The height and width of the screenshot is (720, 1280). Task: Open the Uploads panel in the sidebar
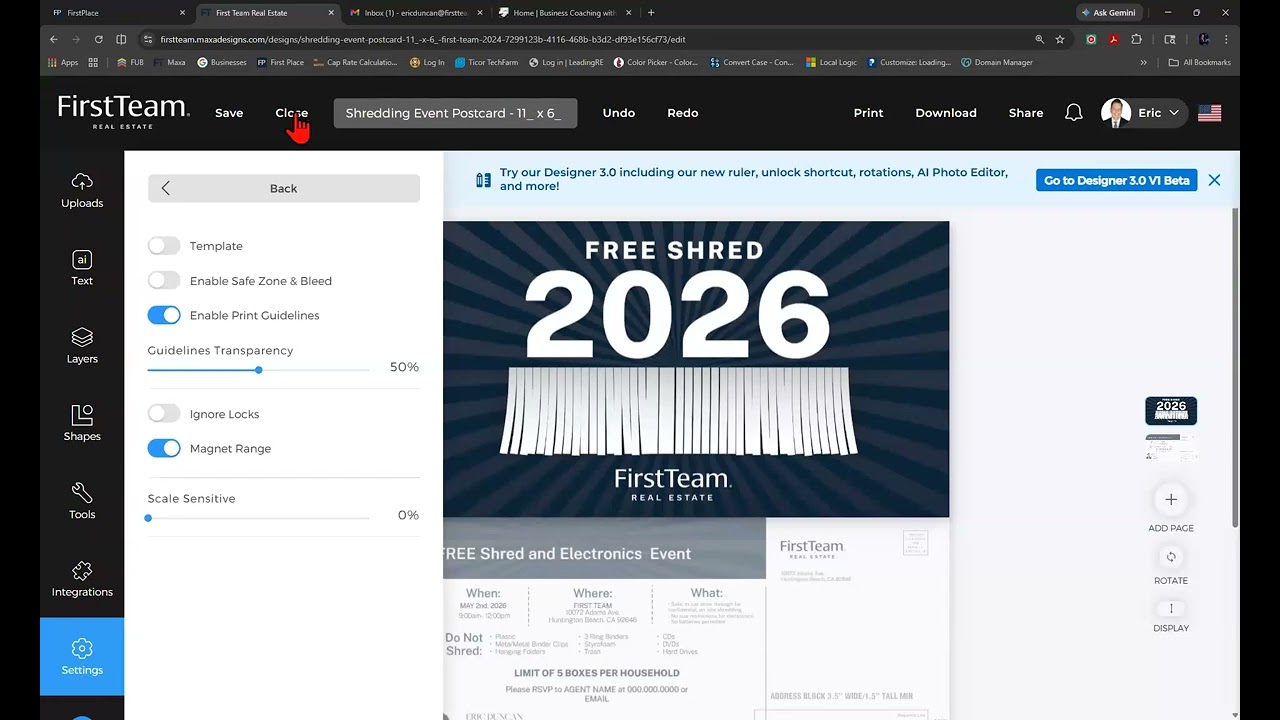(82, 190)
